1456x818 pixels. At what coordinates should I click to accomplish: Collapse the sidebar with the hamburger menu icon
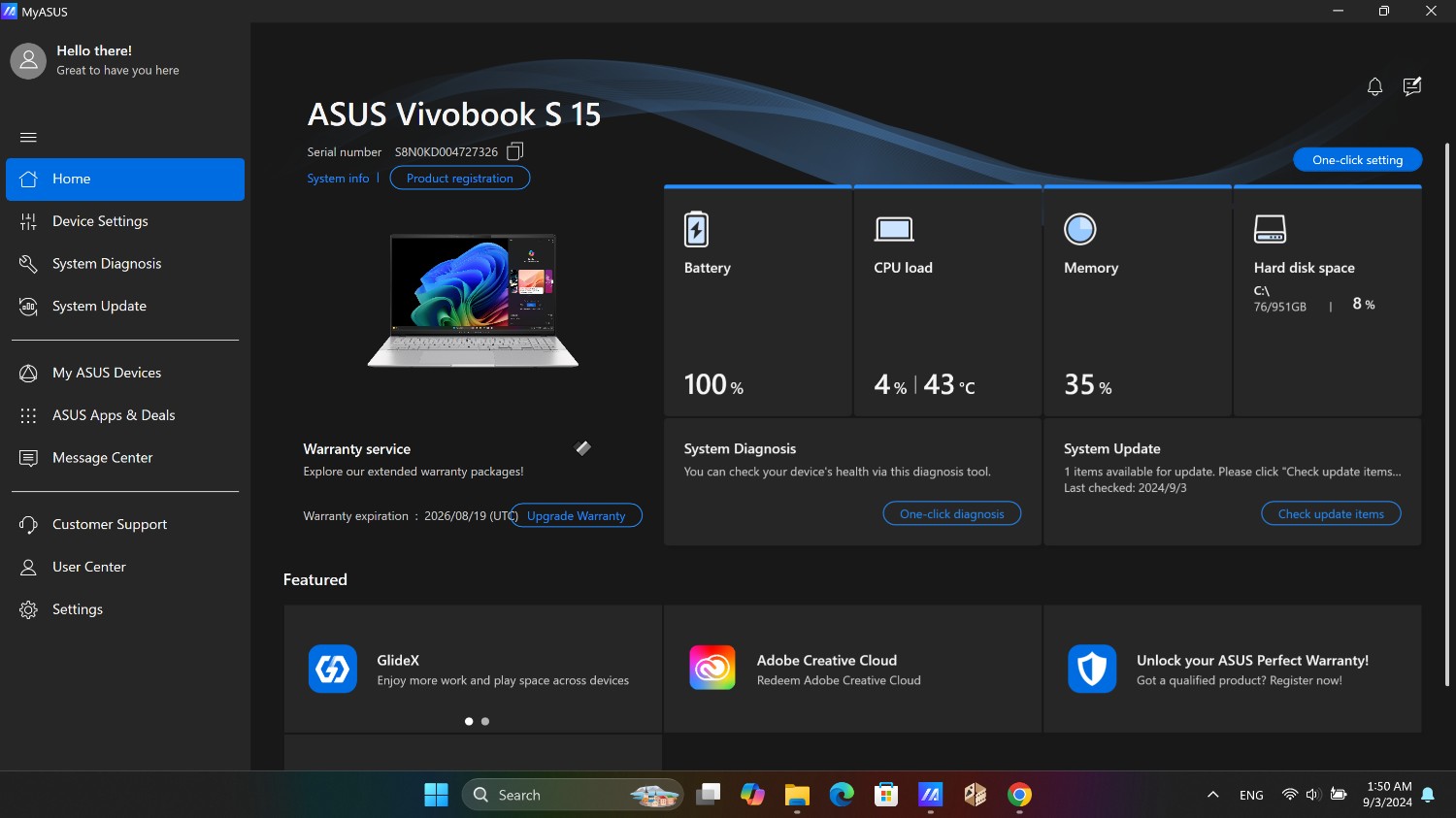[x=28, y=137]
